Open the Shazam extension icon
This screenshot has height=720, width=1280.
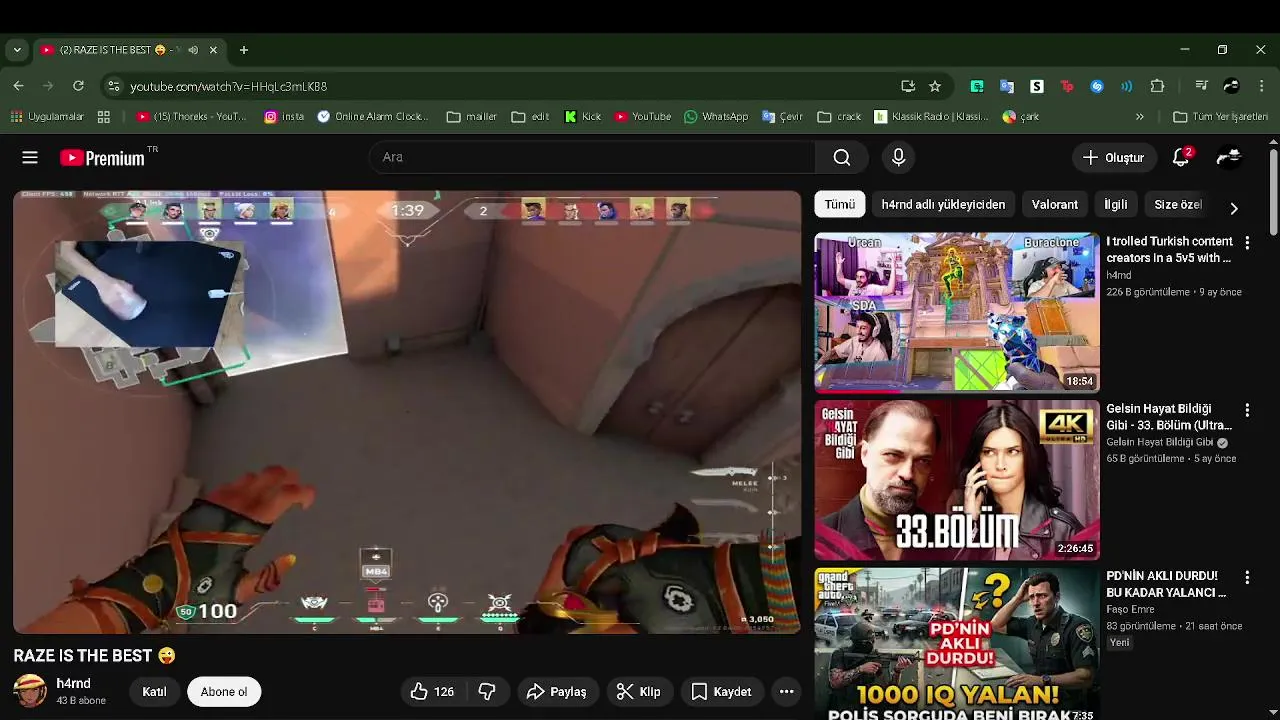(1097, 86)
